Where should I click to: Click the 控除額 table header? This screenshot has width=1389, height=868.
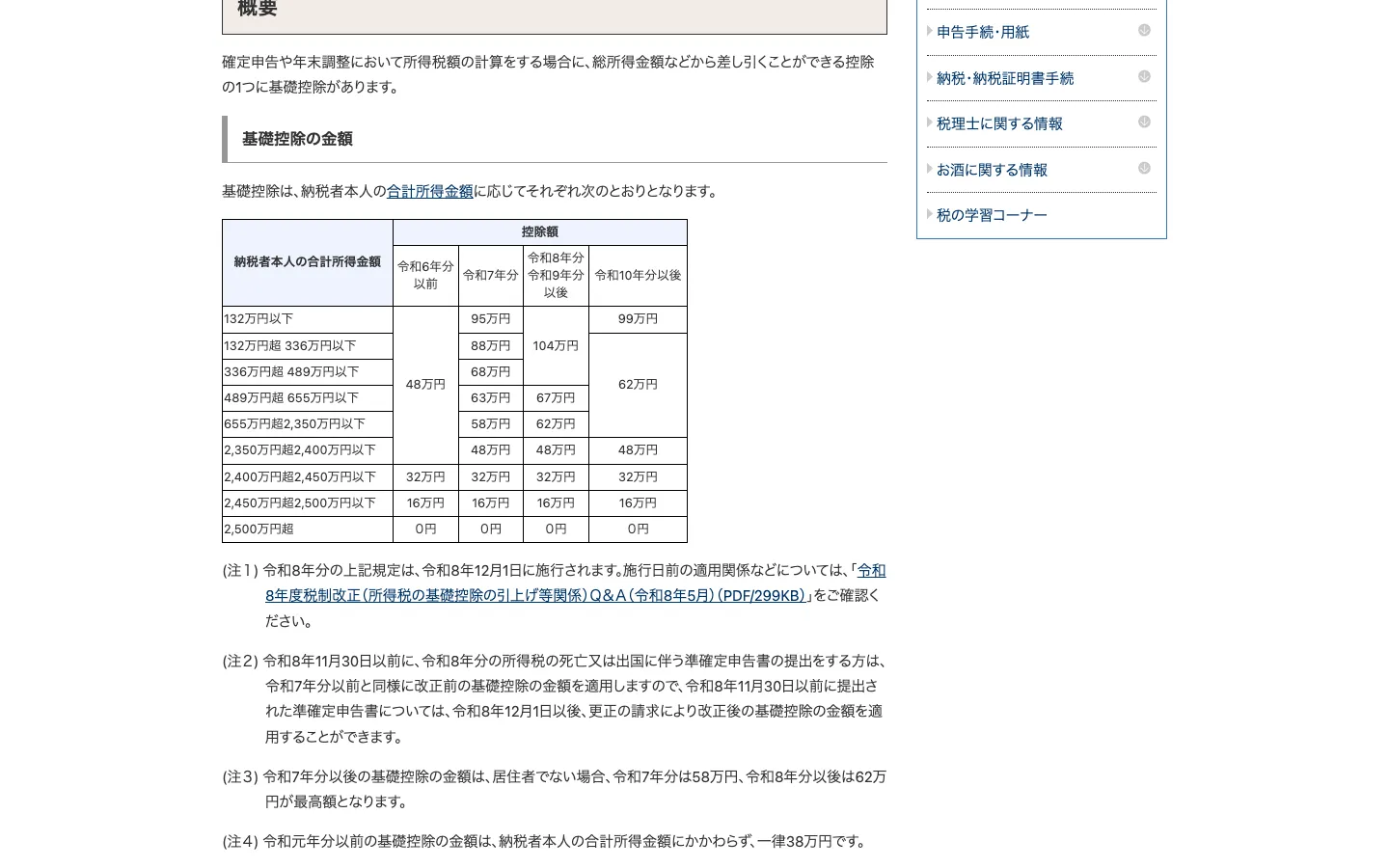540,232
